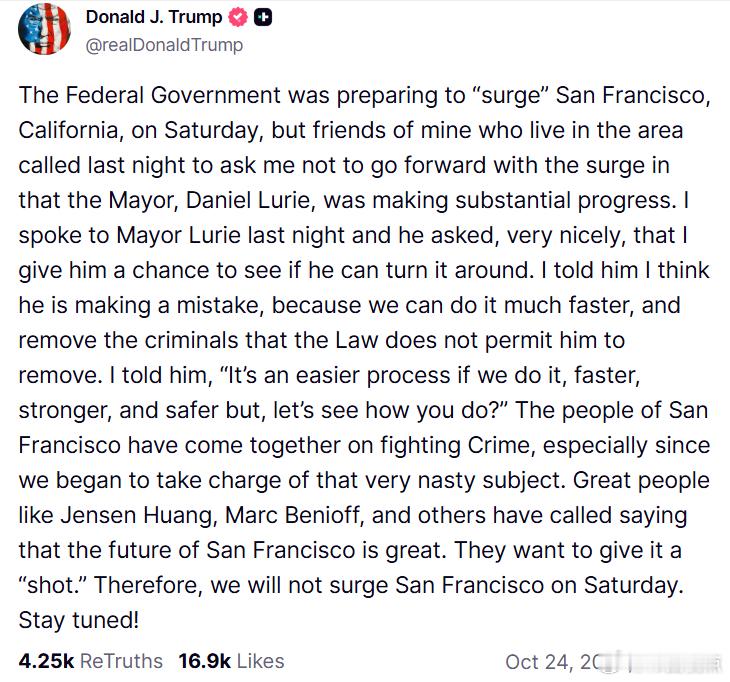Click the pink verified checkmark badge
The height and width of the screenshot is (682, 730).
coord(240,18)
